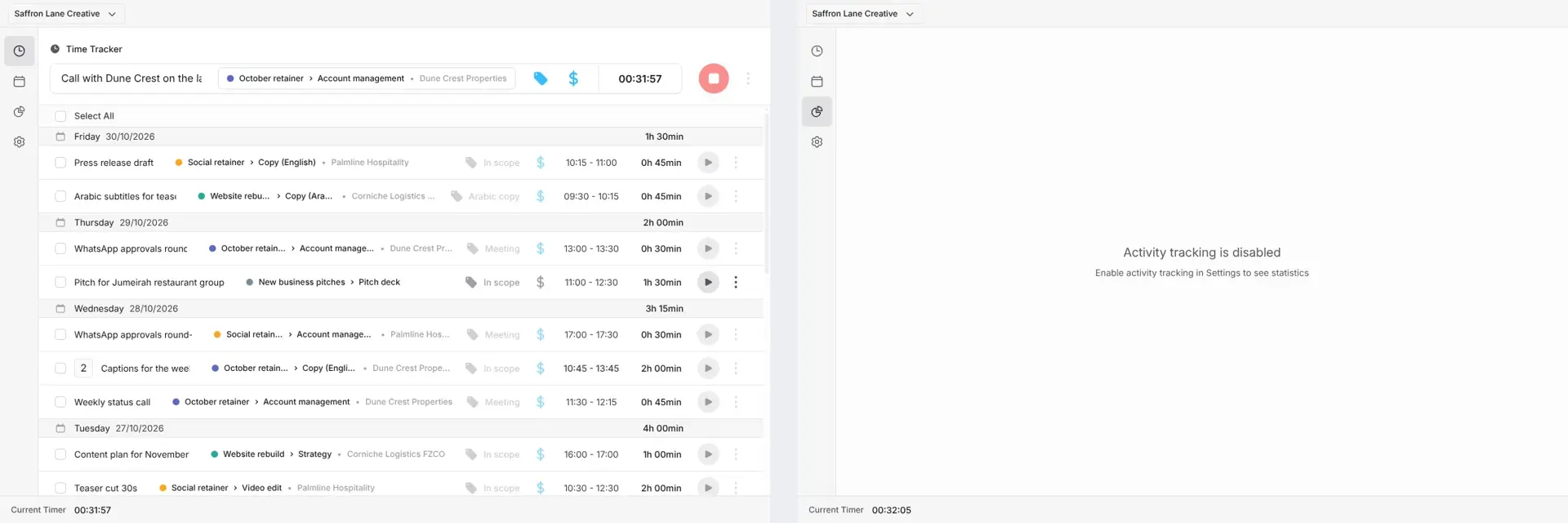Click the running timer display 00:31:57
Image resolution: width=1568 pixels, height=523 pixels.
click(639, 78)
